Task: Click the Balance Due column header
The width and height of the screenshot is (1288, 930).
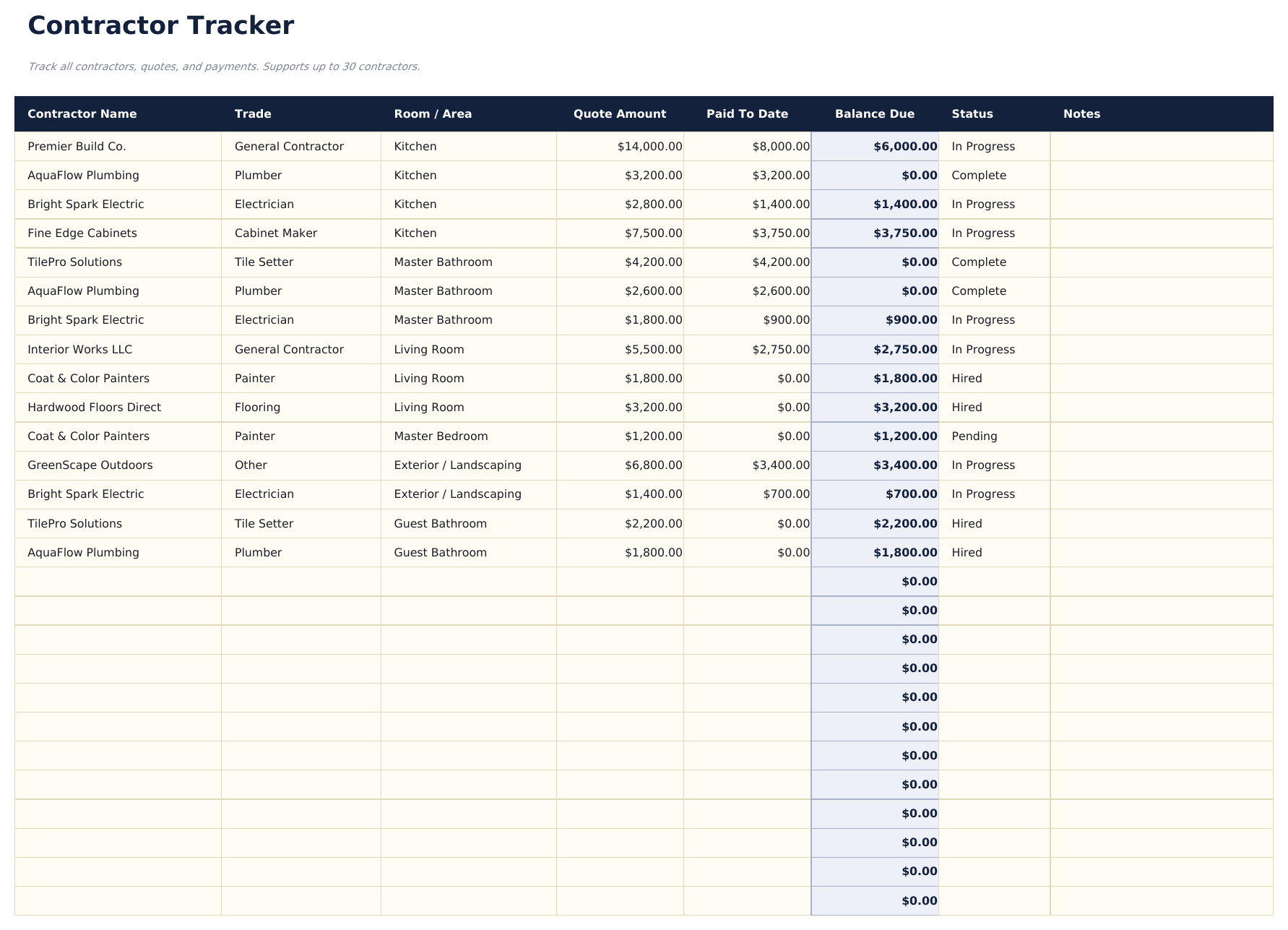Action: 875,113
